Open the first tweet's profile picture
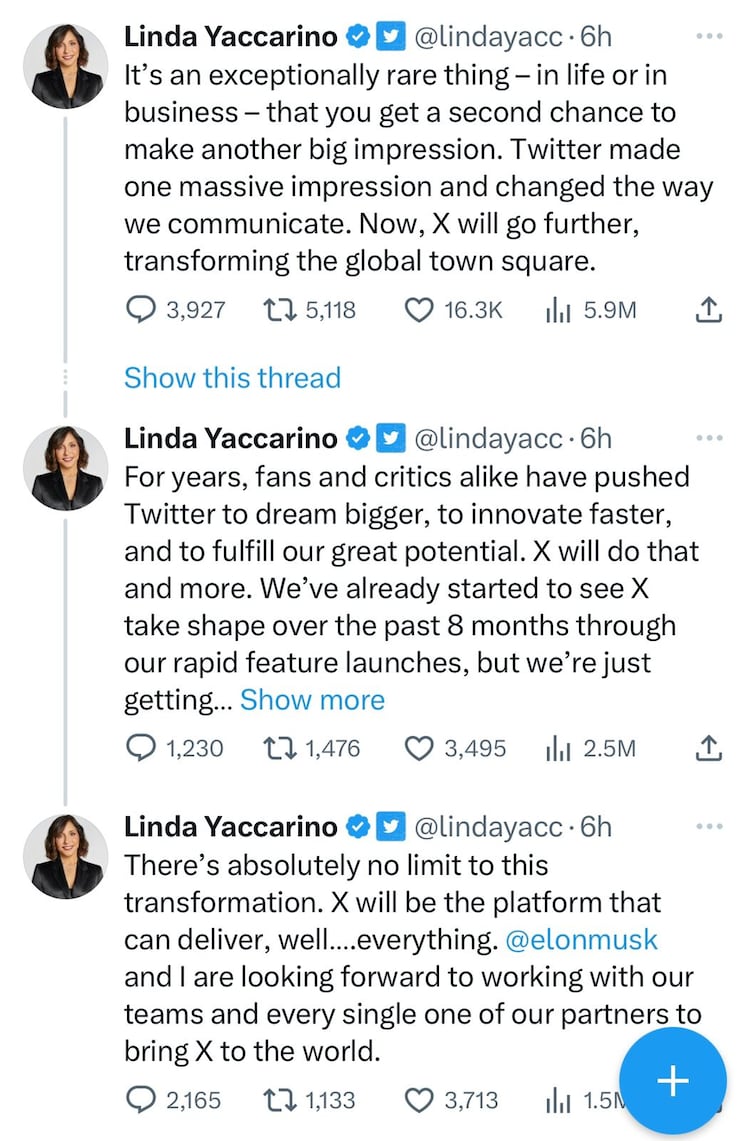Screen dimensions: 750x1141 pyautogui.click(x=65, y=65)
